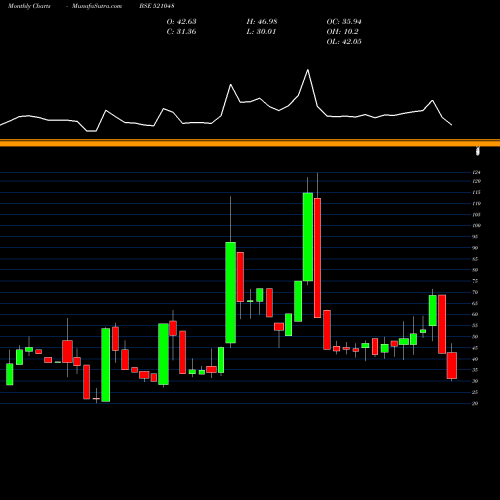The image size is (500, 500).
Task: Click the open value 'O: 42.63'
Action: point(181,22)
